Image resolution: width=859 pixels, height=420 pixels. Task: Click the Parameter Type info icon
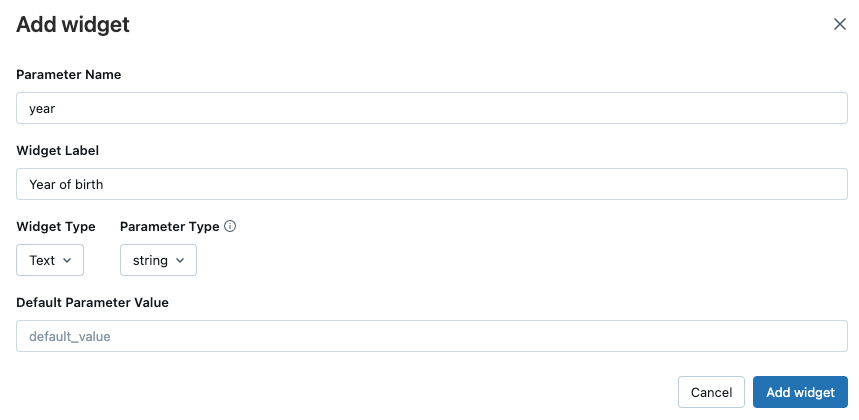230,227
